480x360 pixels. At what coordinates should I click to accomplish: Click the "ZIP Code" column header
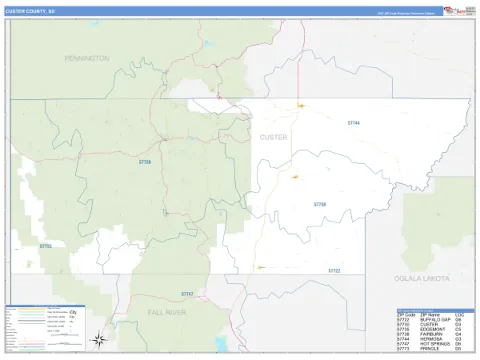click(x=406, y=315)
